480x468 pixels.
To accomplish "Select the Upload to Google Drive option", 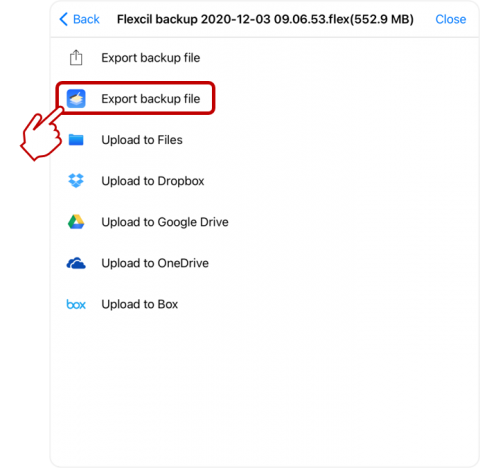I will 165,222.
